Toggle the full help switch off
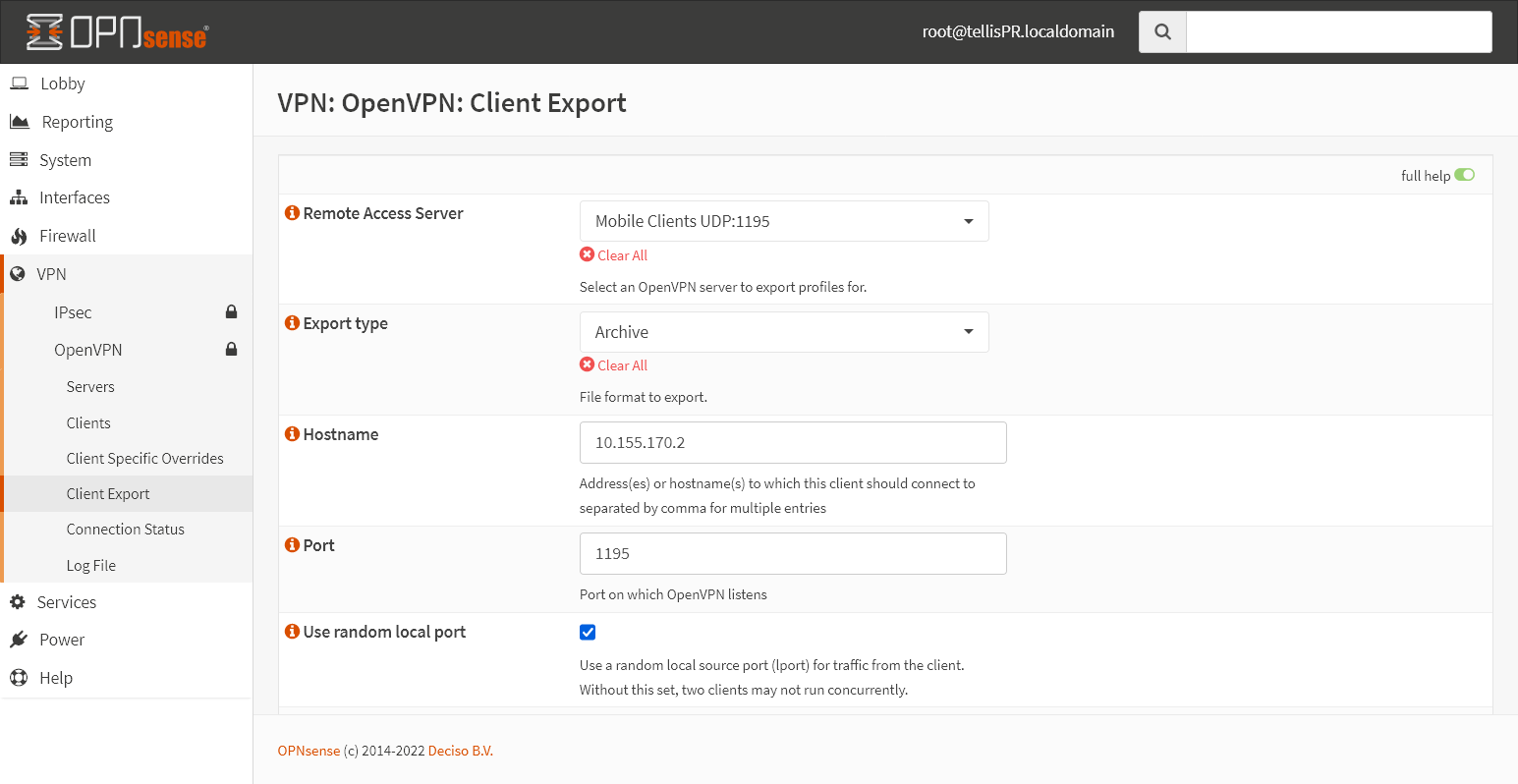This screenshot has height=784, width=1518. [1465, 174]
